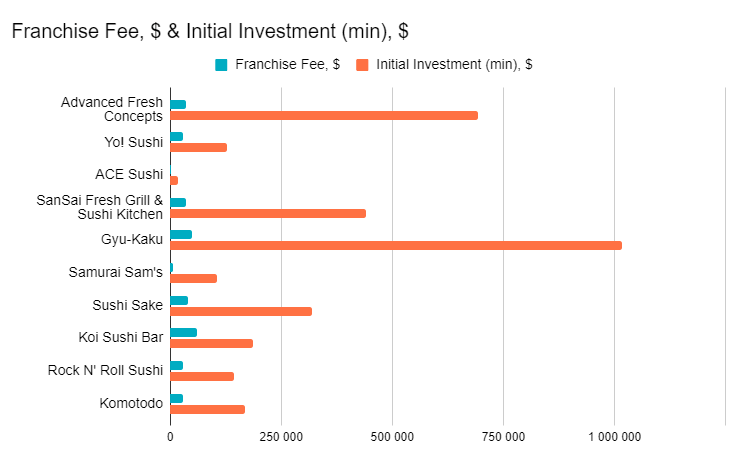The height and width of the screenshot is (465, 747).
Task: Click the 1 000 000 axis tick label
Action: (615, 437)
